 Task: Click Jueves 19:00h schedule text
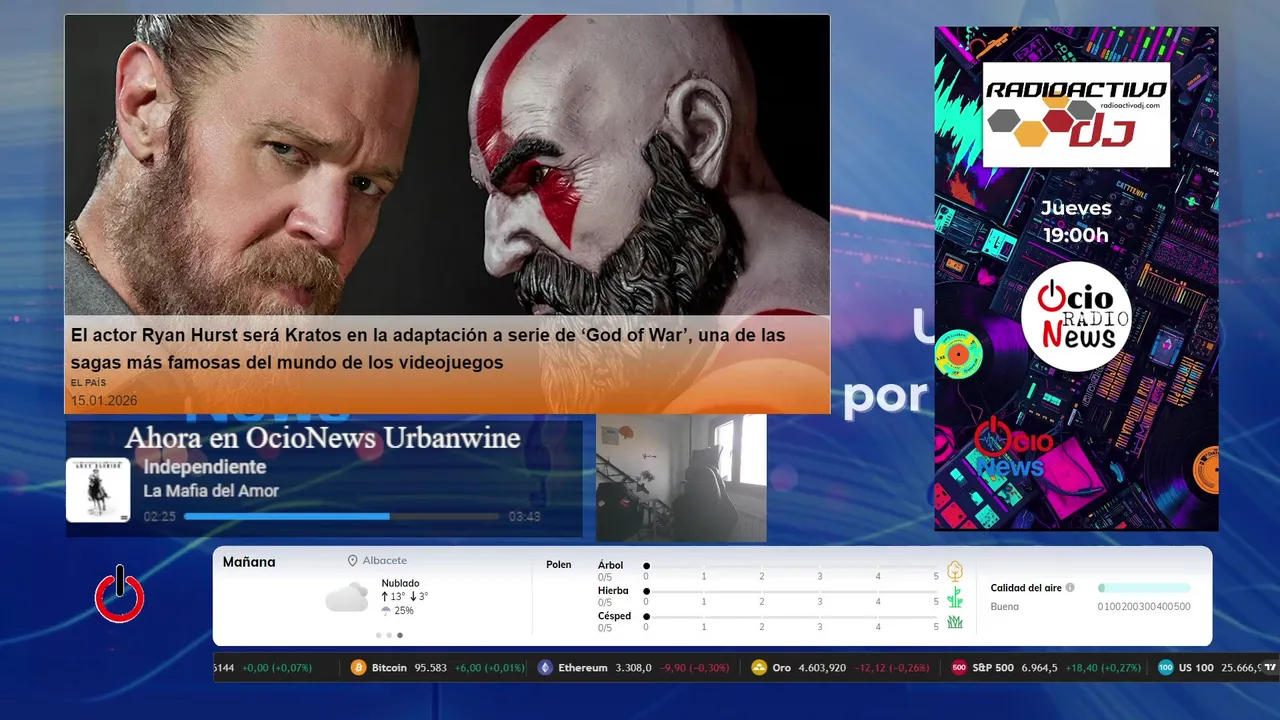(1076, 222)
